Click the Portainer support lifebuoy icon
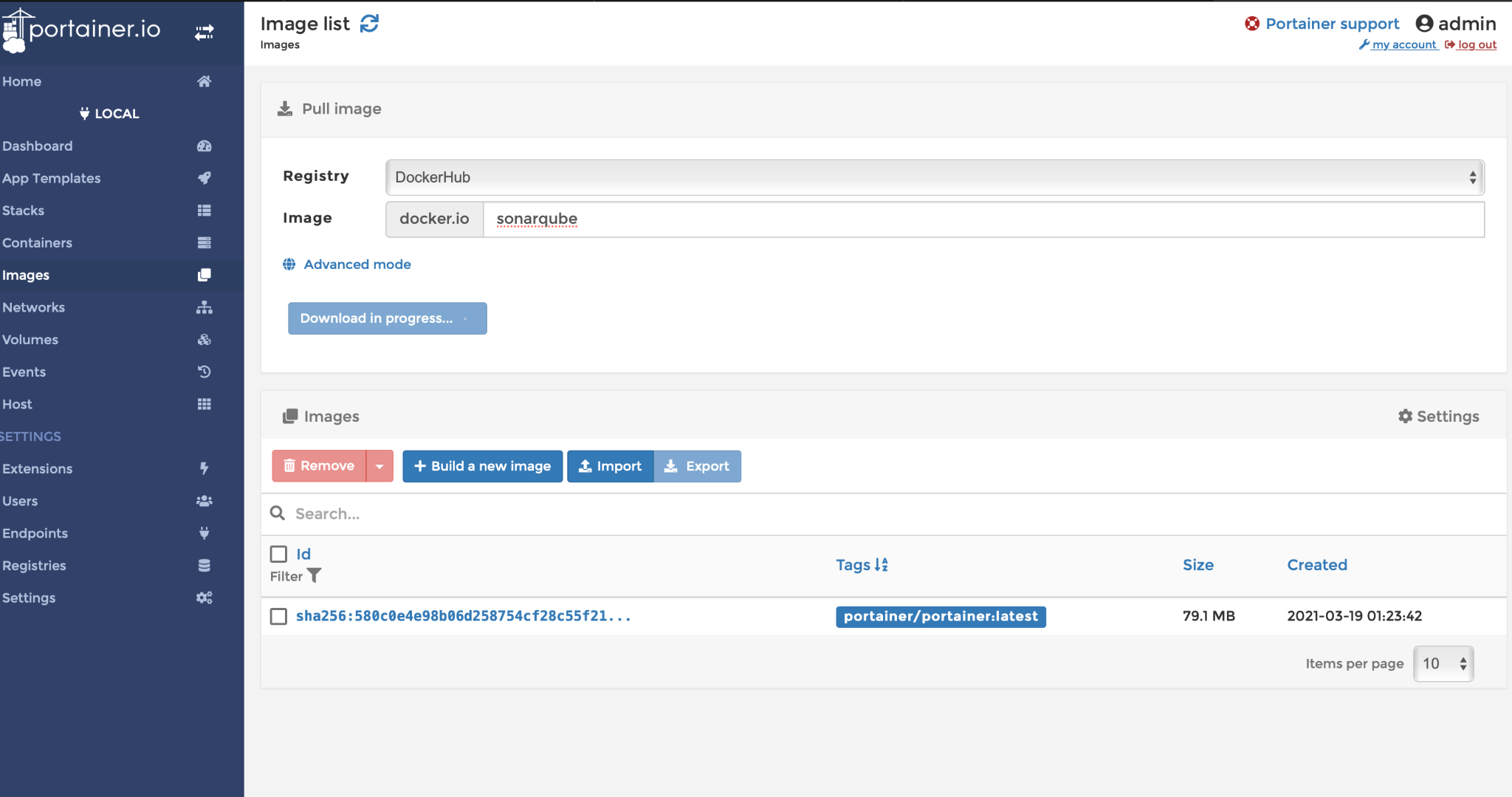The image size is (1512, 797). click(1252, 24)
